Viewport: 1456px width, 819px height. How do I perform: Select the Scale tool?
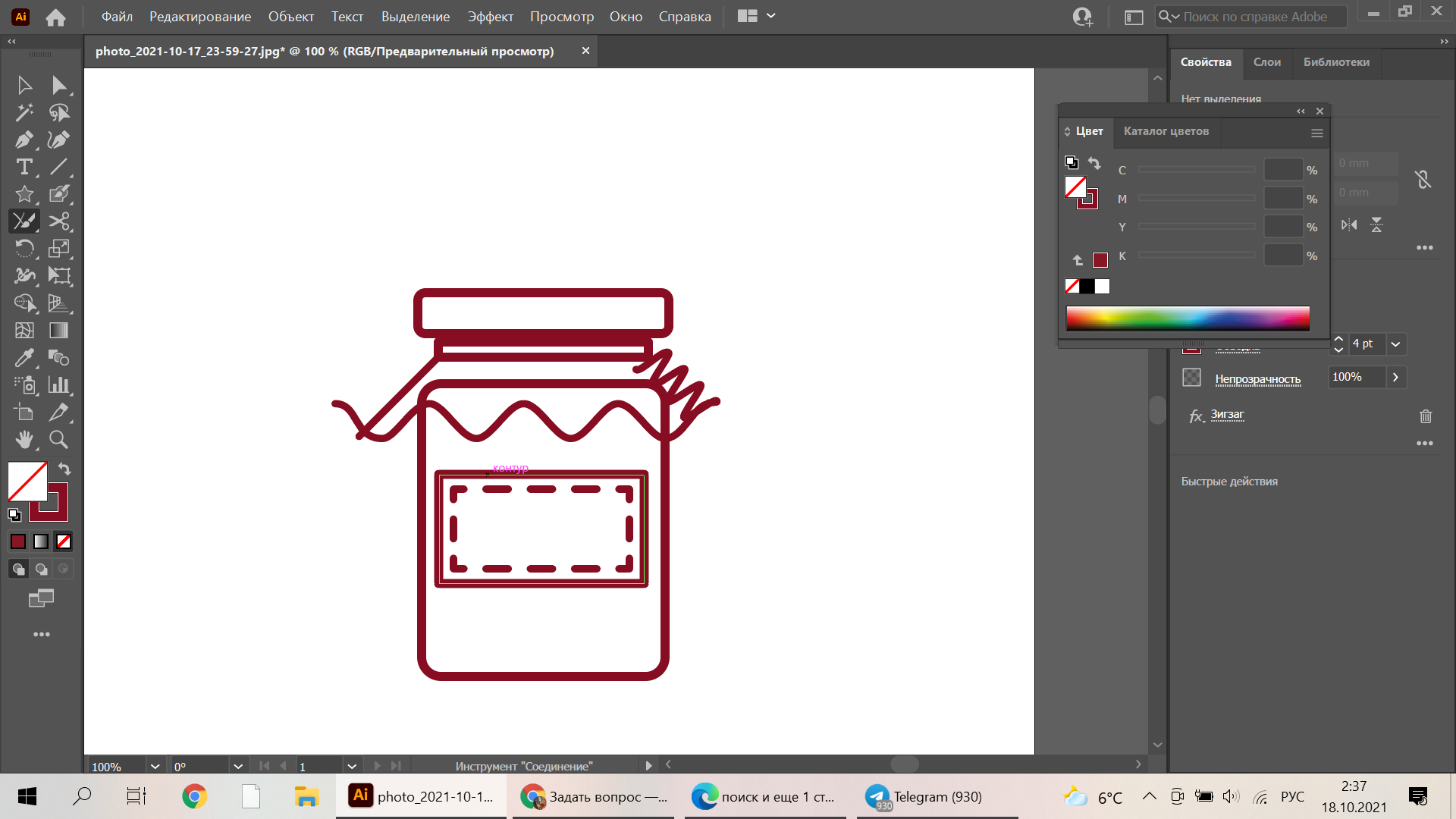point(58,249)
